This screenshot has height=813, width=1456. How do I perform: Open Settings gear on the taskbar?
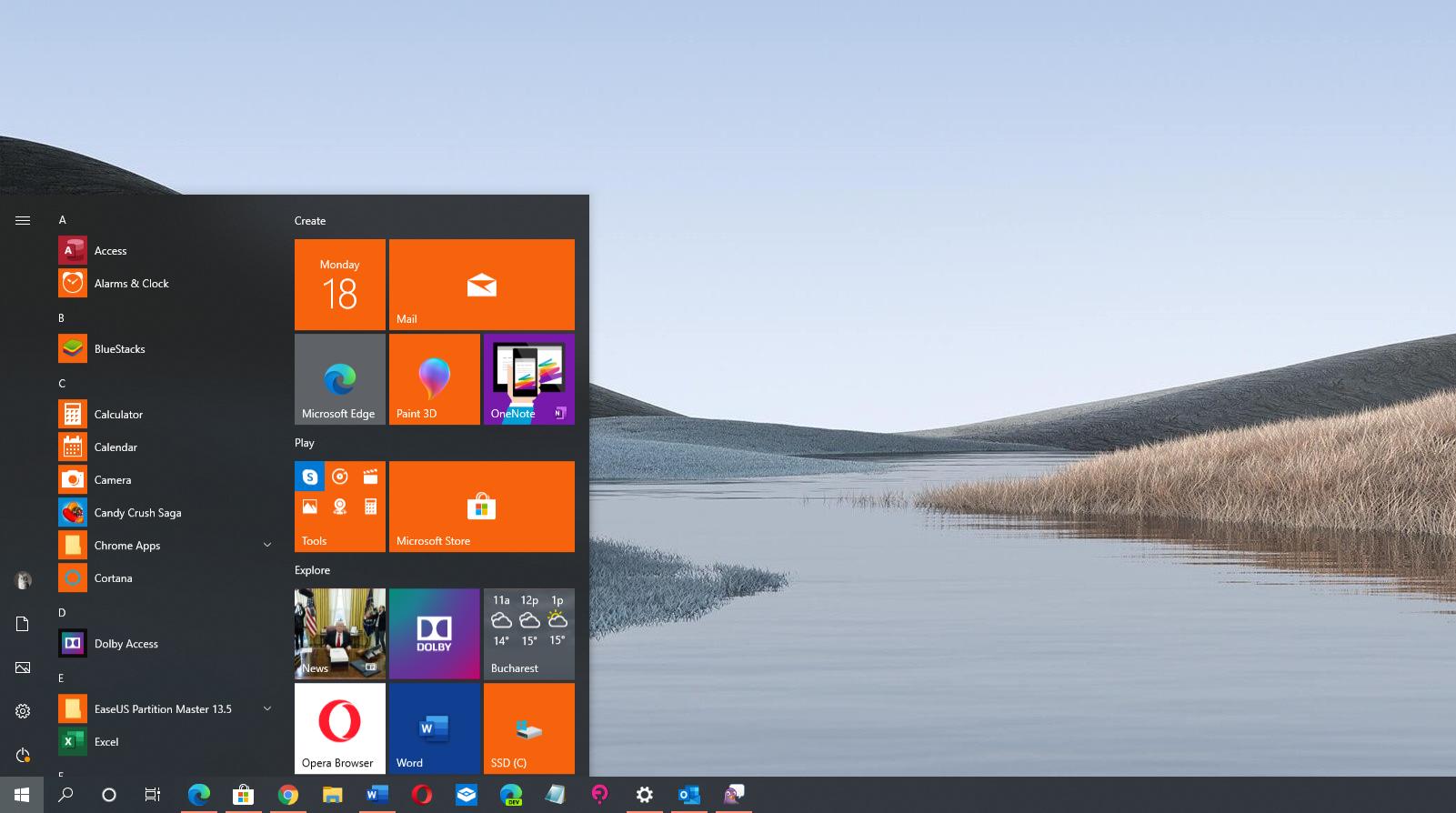(x=645, y=795)
